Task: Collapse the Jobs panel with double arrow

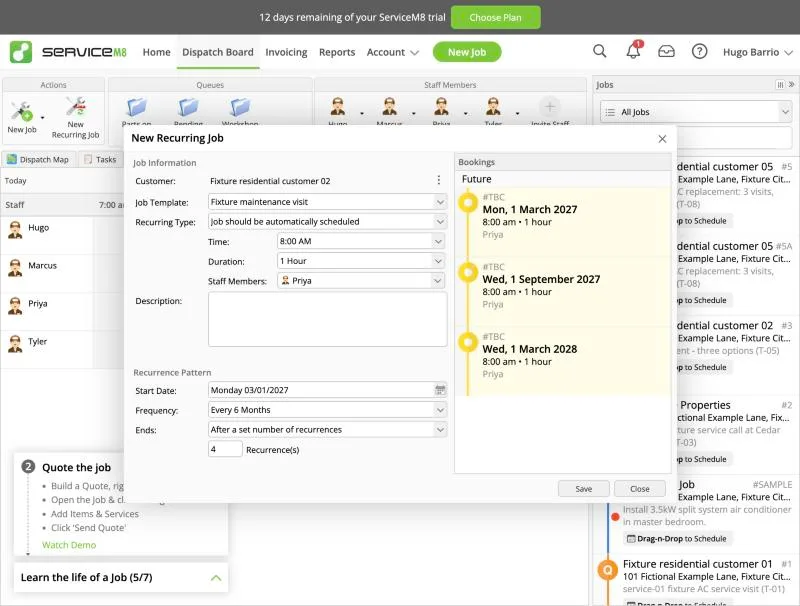Action: 791,85
